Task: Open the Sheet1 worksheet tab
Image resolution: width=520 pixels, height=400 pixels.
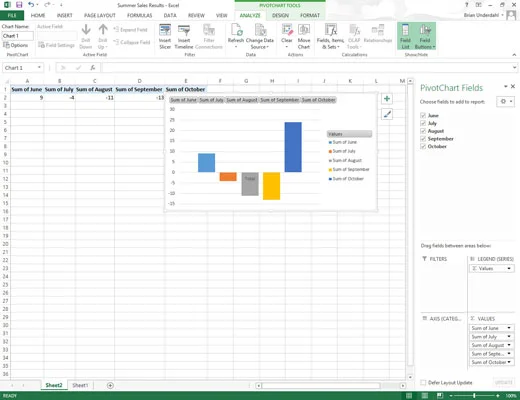Action: (x=80, y=385)
